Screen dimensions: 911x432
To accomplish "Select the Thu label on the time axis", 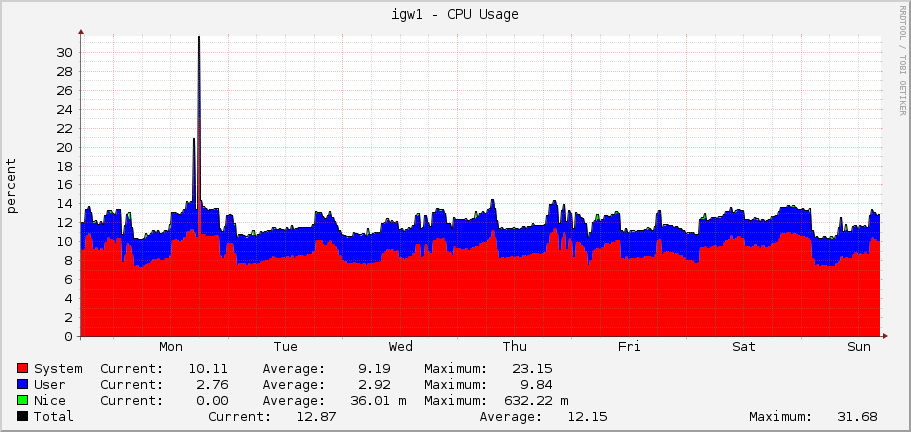I will pyautogui.click(x=515, y=347).
